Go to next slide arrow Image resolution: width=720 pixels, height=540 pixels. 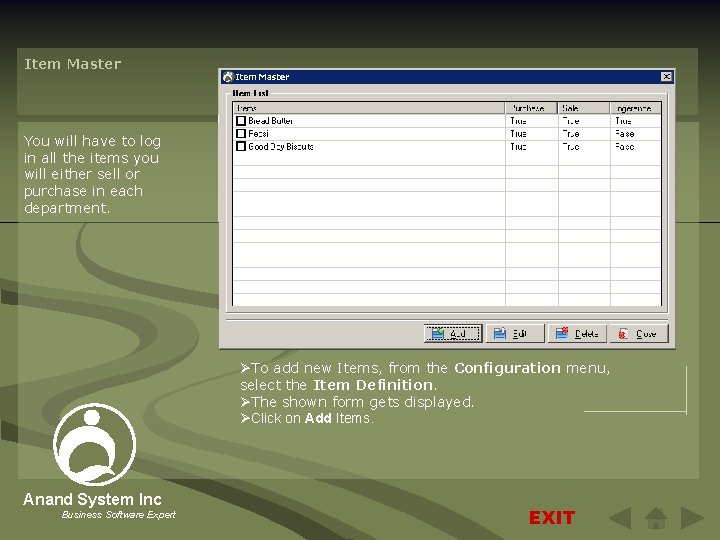pyautogui.click(x=692, y=518)
